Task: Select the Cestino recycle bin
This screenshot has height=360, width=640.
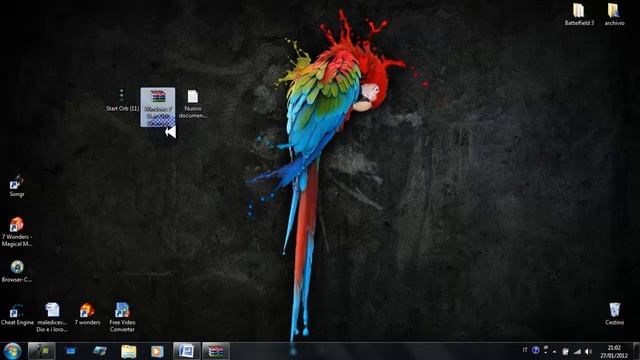Action: [x=614, y=314]
